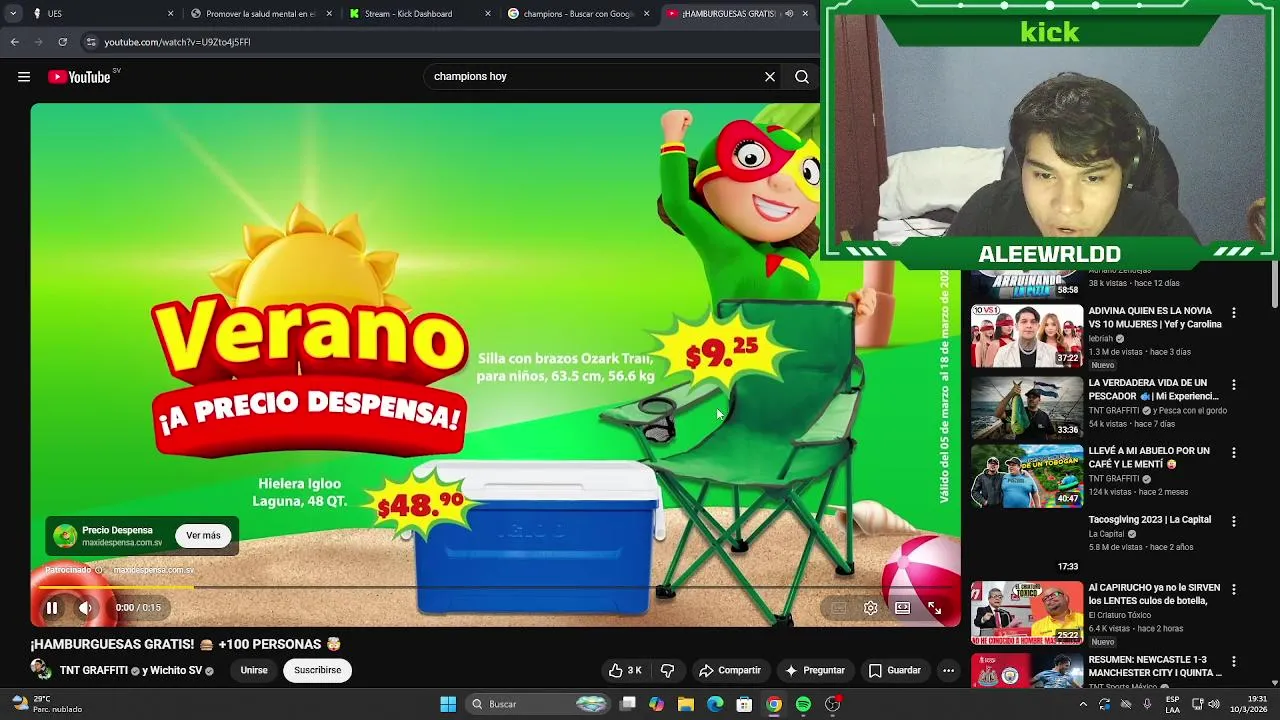Dislike the video
Screen dimensions: 1280x720
668,670
